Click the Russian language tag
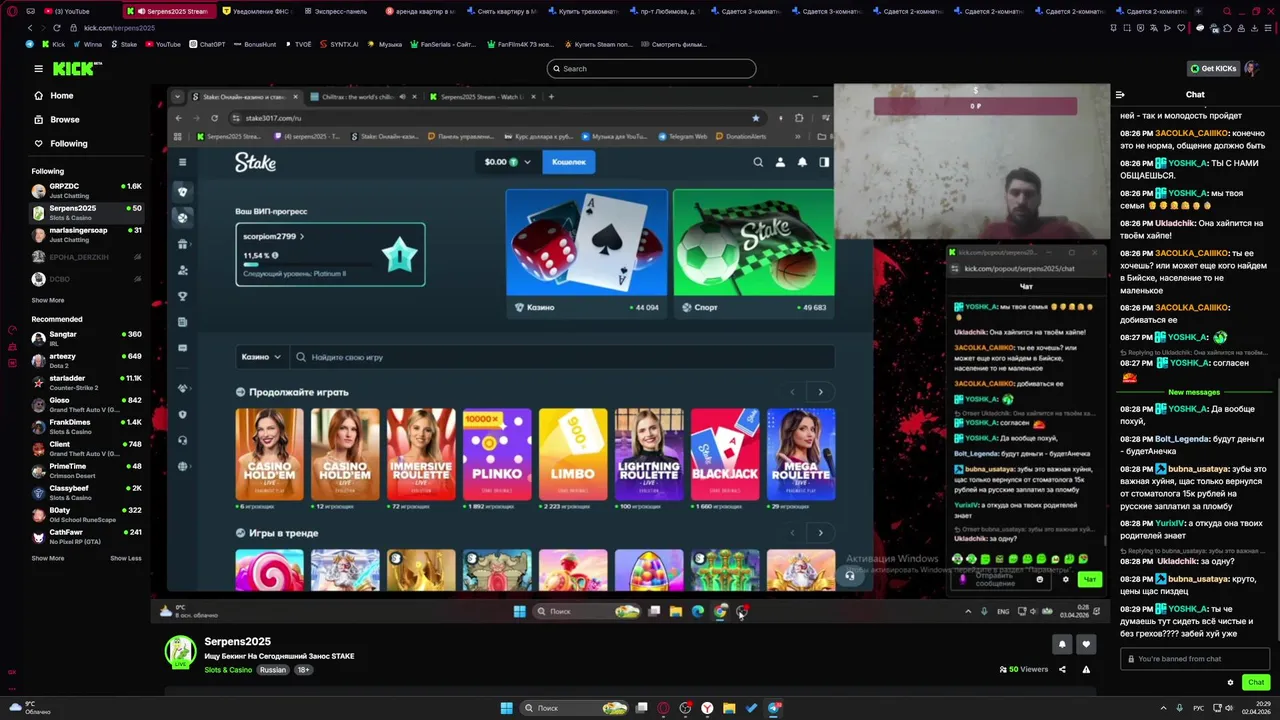 pyautogui.click(x=273, y=670)
